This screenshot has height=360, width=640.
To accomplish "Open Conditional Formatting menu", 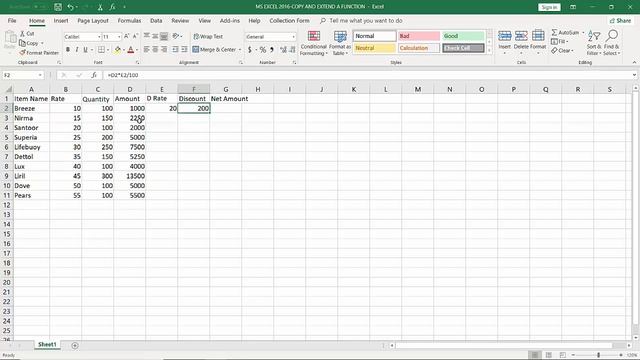I will (x=313, y=43).
